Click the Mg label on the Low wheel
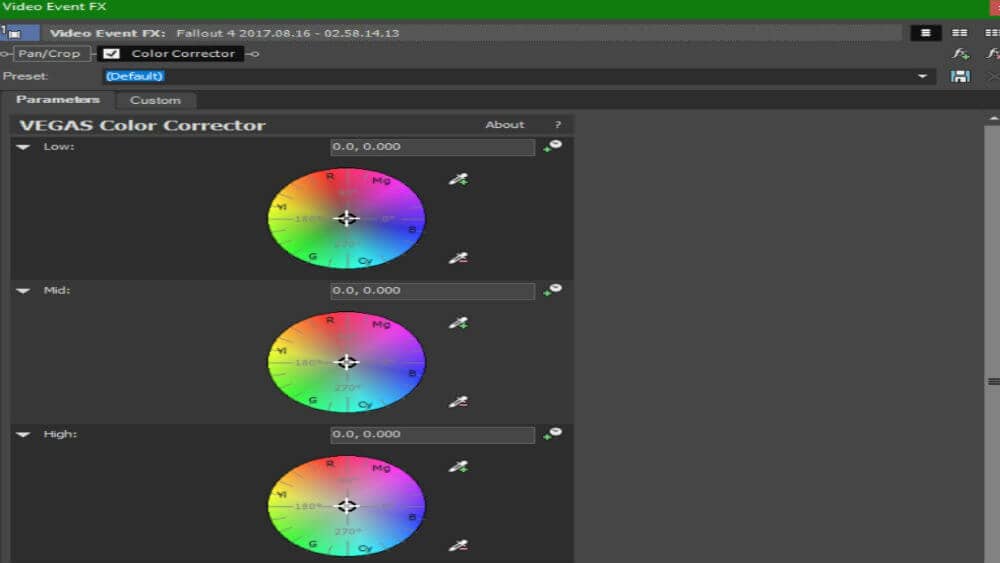The height and width of the screenshot is (563, 1000). coord(381,180)
